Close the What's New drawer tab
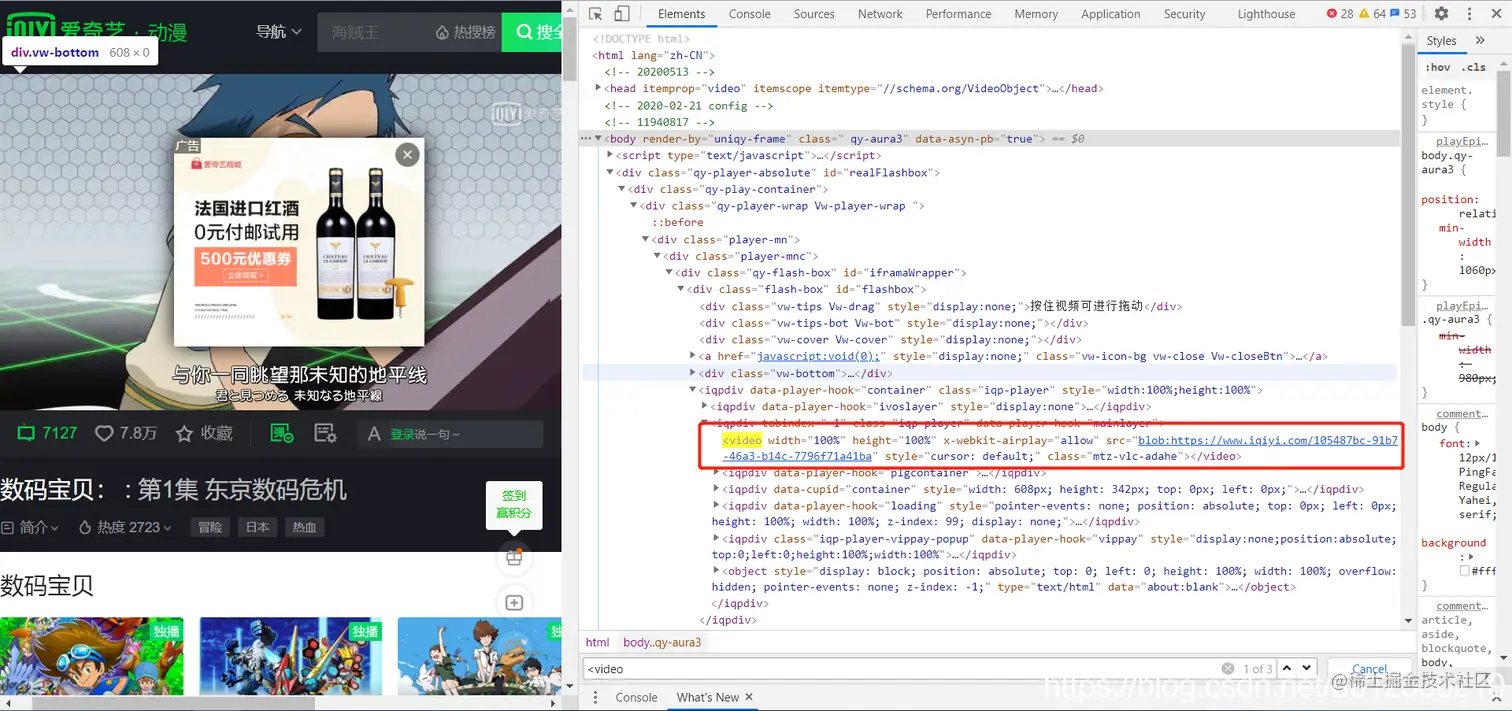Screen dimensions: 1512x711 [748, 697]
